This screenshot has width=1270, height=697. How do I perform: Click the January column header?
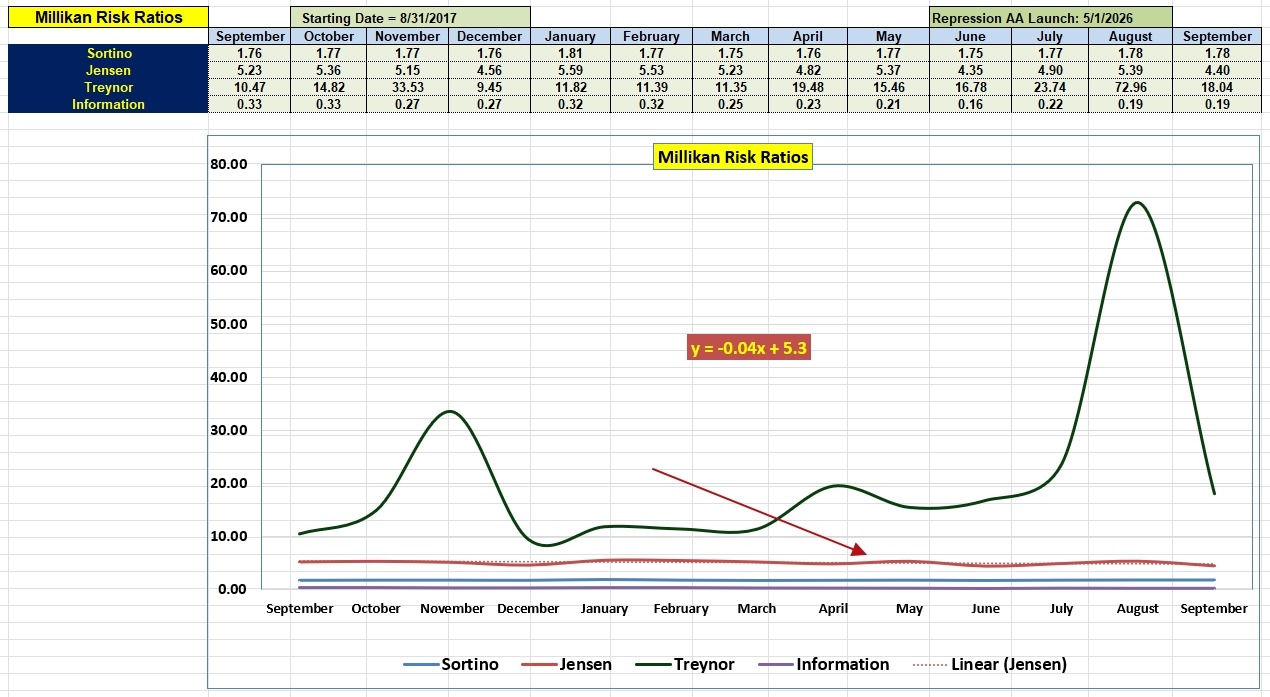click(570, 36)
